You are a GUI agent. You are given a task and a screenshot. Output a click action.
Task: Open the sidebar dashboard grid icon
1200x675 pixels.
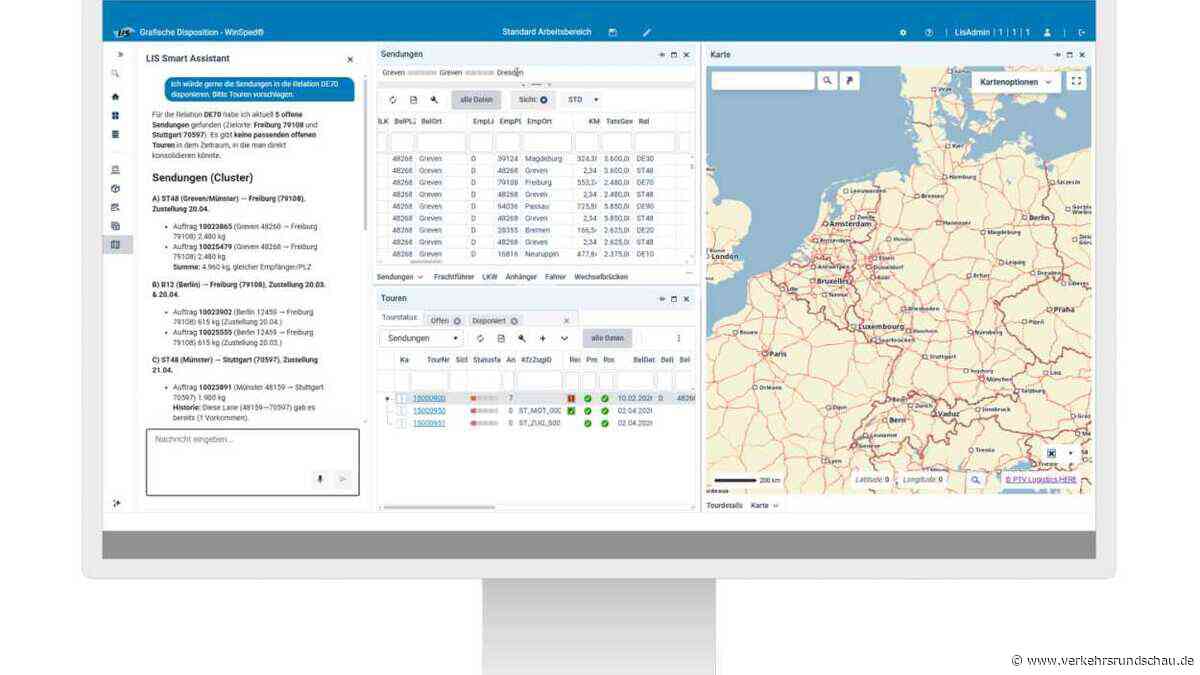coord(115,115)
